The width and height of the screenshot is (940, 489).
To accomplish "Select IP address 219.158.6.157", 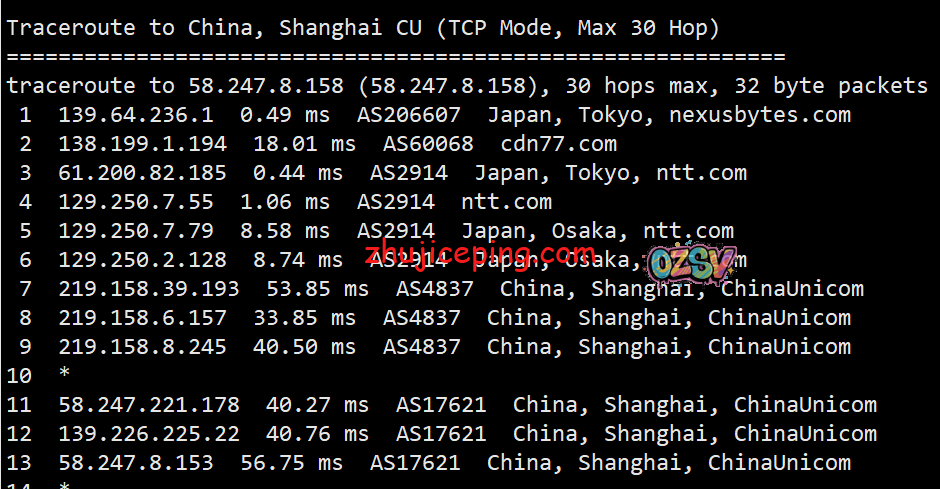I will coord(143,318).
